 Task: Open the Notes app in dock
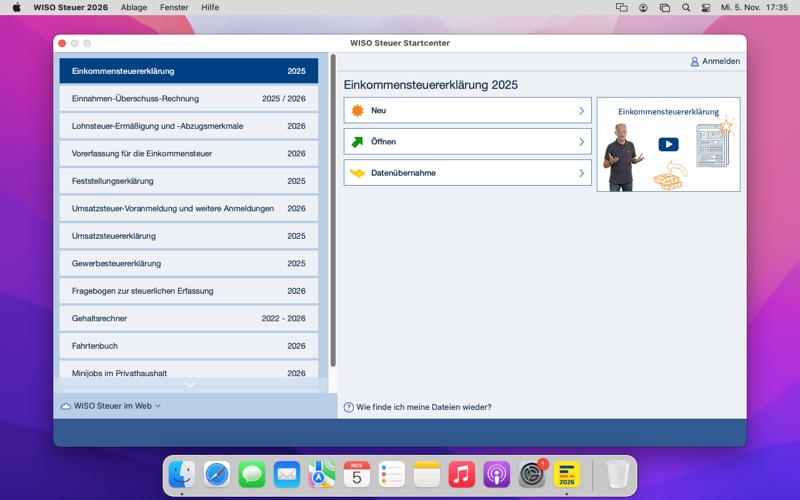(x=427, y=474)
